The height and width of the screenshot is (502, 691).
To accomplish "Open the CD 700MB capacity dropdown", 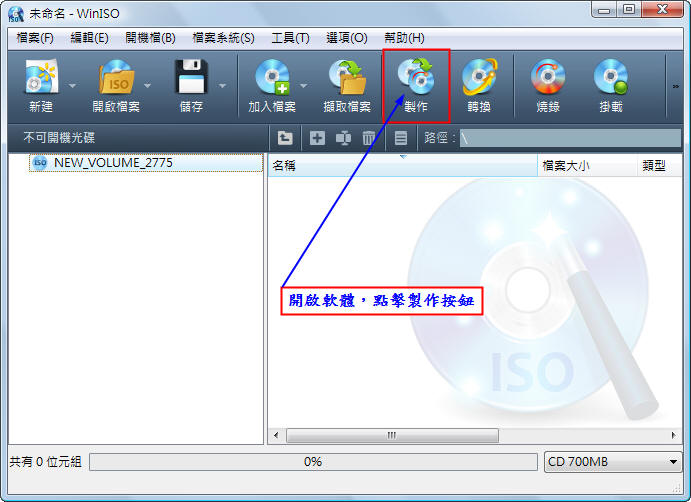I will tap(613, 461).
